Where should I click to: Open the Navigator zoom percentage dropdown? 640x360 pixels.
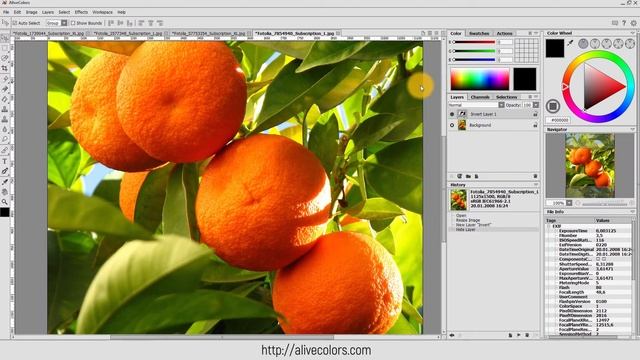point(569,203)
